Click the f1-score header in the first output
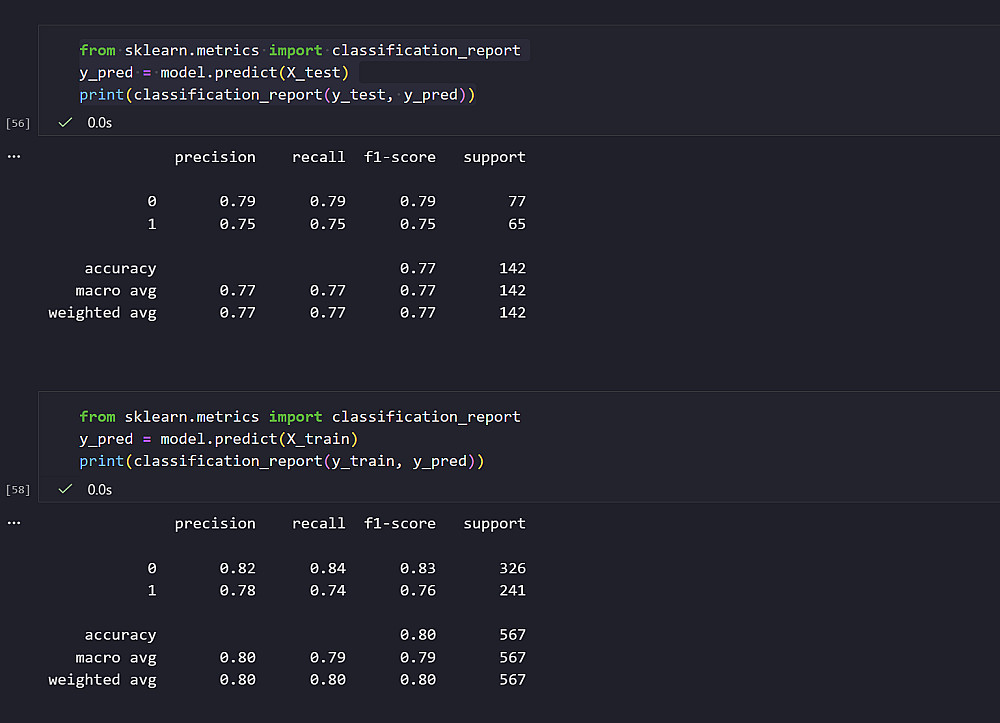This screenshot has height=723, width=1000. coord(400,157)
